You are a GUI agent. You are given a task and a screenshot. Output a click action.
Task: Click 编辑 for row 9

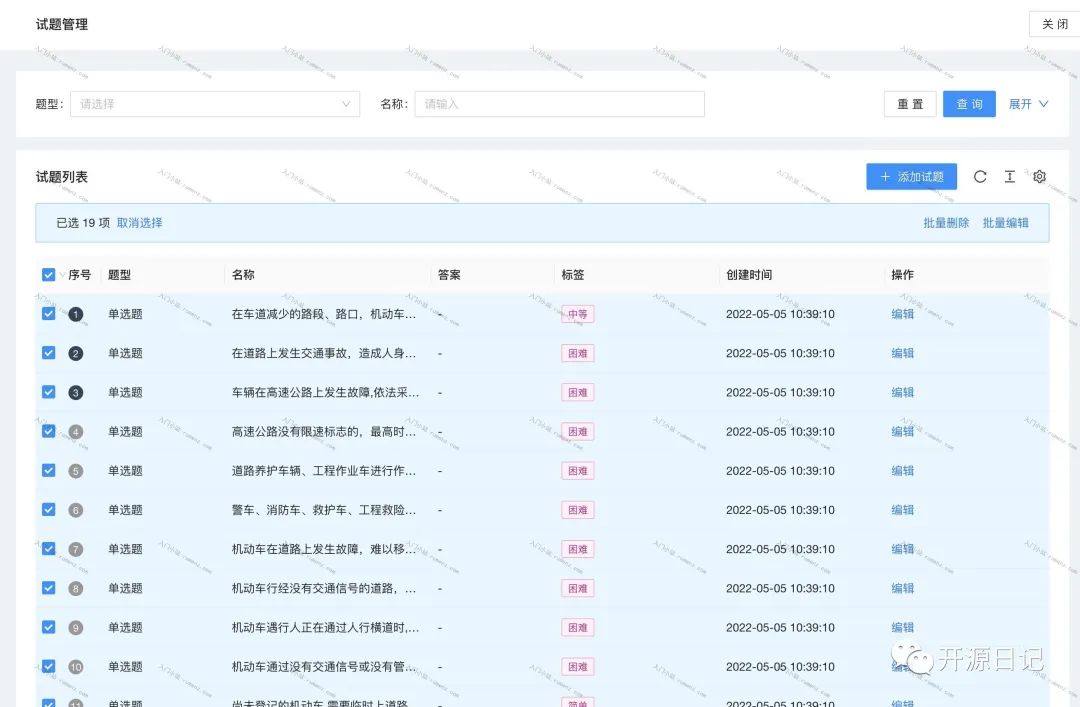coord(902,628)
